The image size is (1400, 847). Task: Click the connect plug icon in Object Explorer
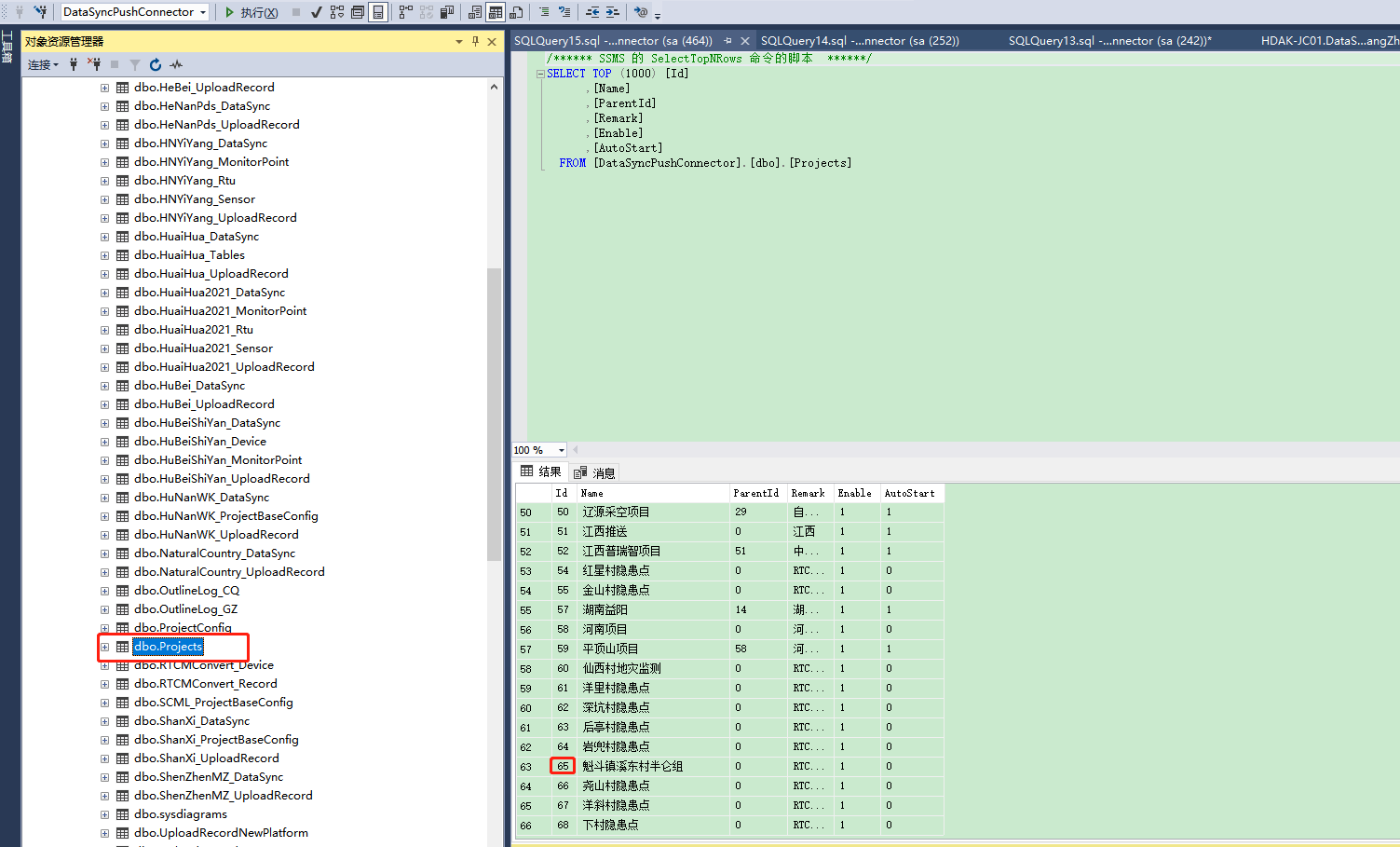tap(74, 64)
